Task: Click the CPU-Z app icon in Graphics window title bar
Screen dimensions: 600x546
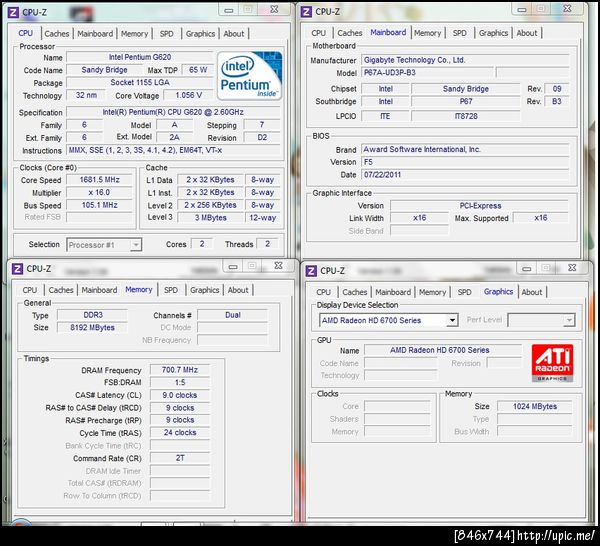Action: point(311,271)
